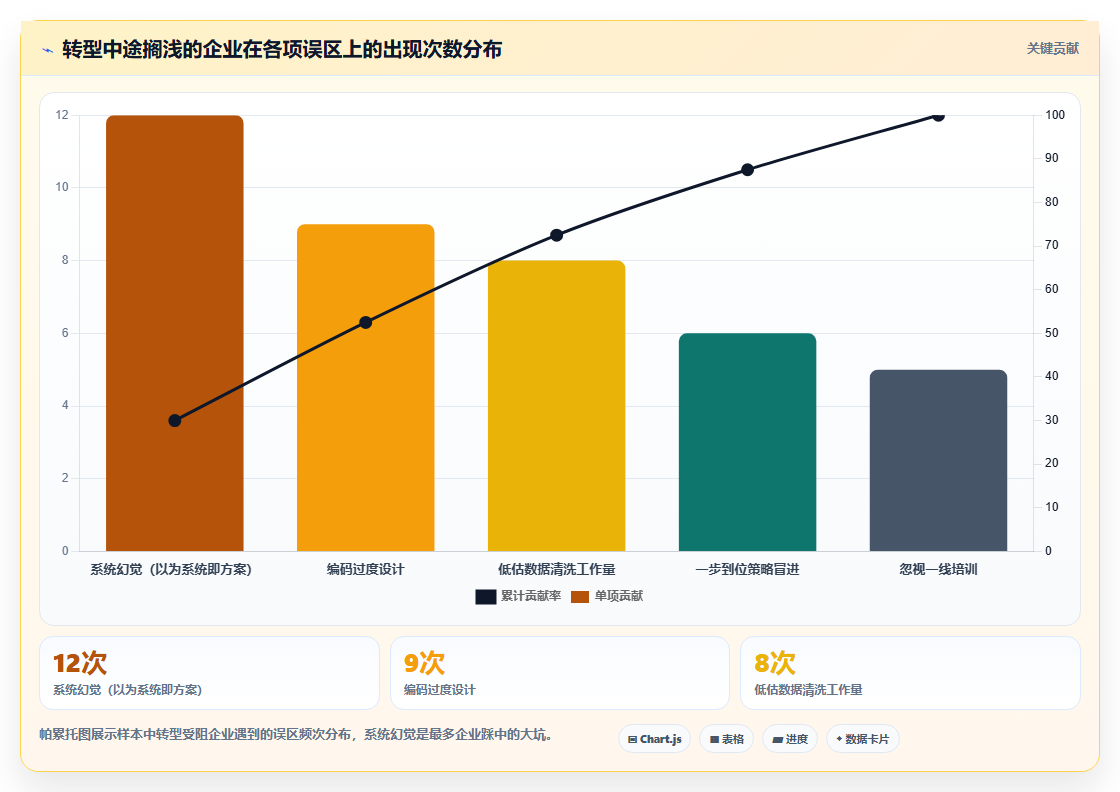This screenshot has height=792, width=1120.
Task: Click the icon inside the 进度 chip
Action: pos(778,740)
